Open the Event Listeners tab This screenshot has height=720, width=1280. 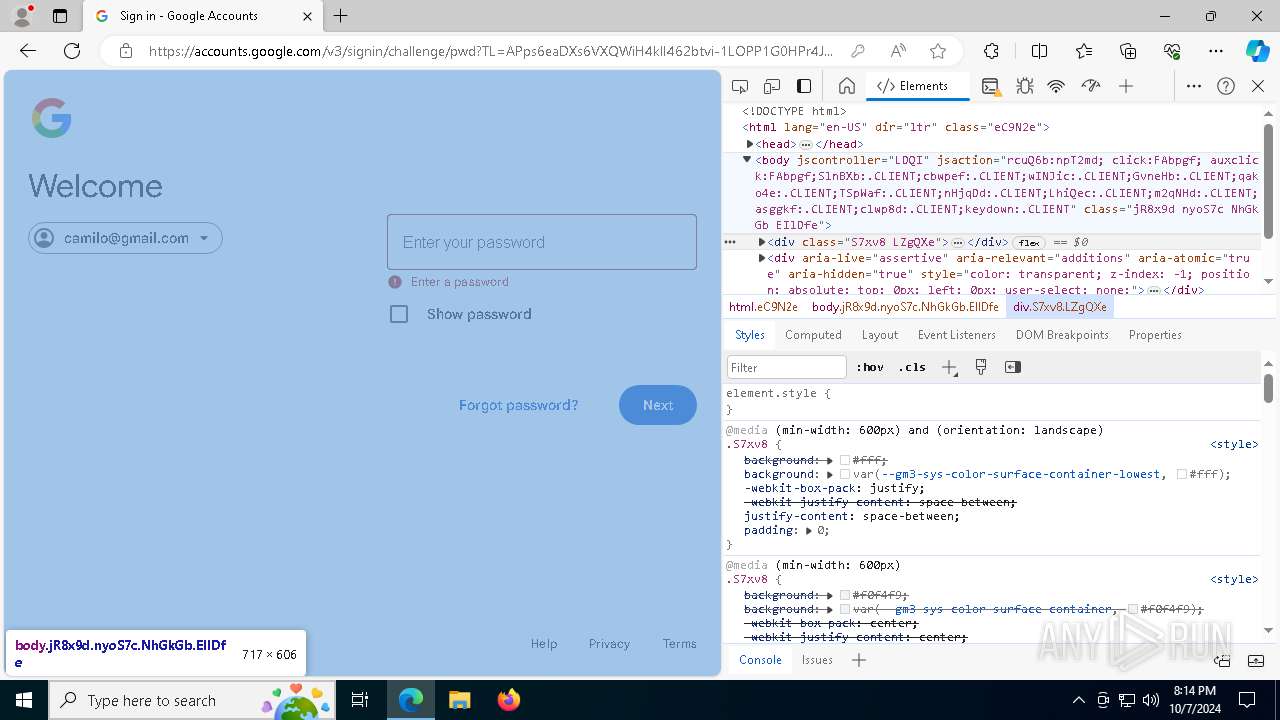[x=957, y=335]
